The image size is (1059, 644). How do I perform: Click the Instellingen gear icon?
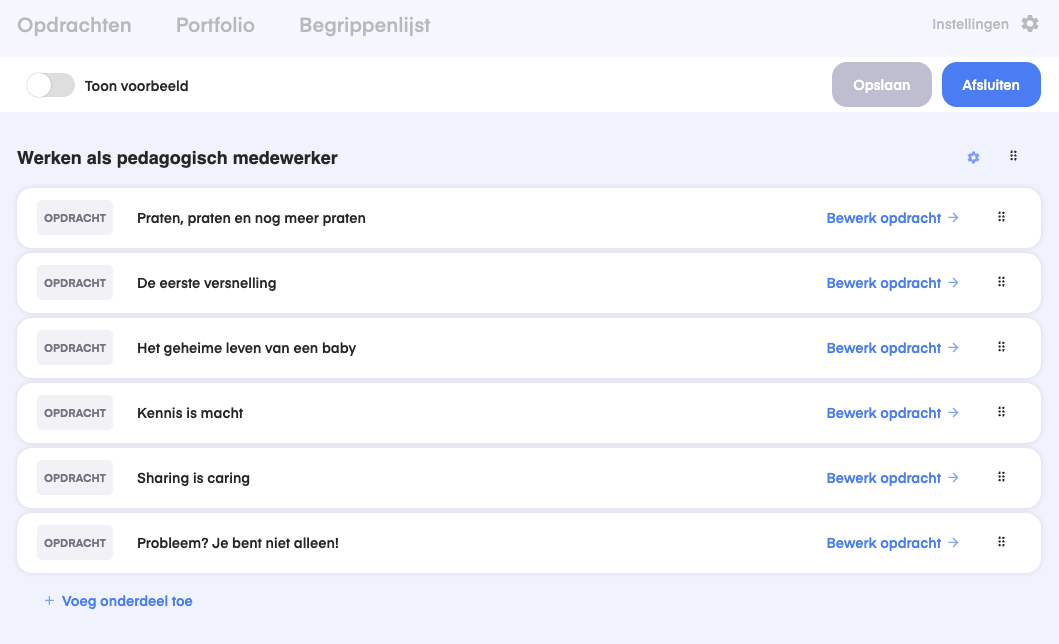tap(1029, 24)
